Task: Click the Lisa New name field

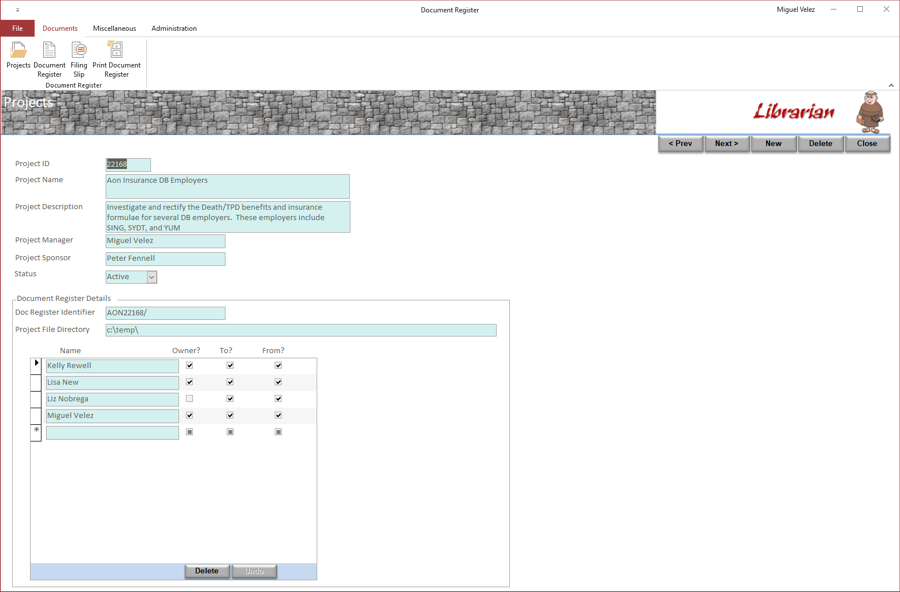Action: 112,382
